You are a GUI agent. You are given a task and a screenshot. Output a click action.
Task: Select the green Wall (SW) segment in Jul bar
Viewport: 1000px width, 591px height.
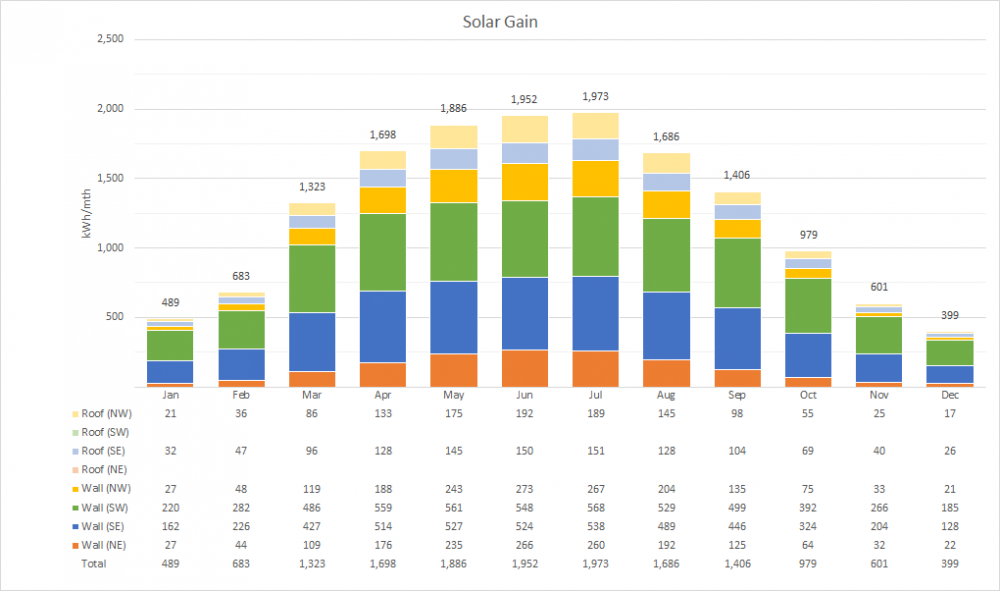595,237
